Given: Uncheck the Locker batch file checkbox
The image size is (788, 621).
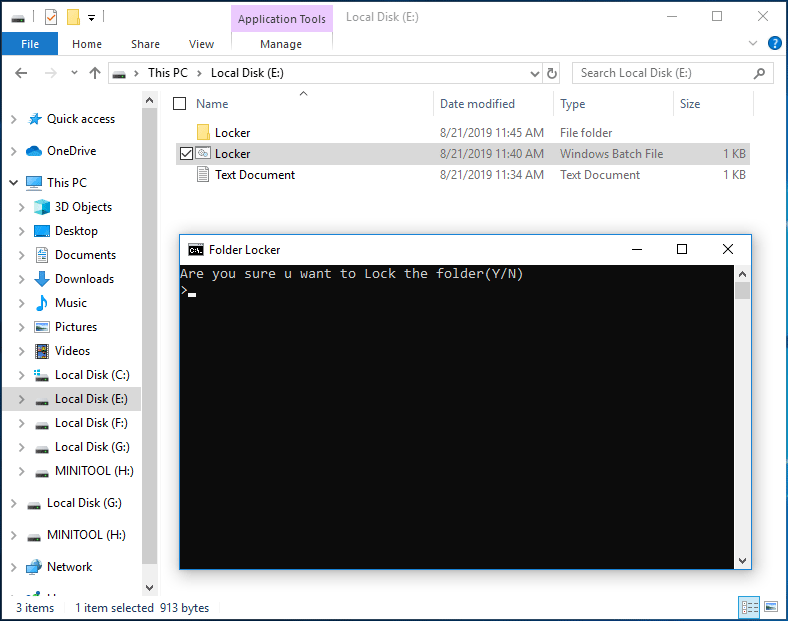Looking at the screenshot, I should click(x=186, y=154).
